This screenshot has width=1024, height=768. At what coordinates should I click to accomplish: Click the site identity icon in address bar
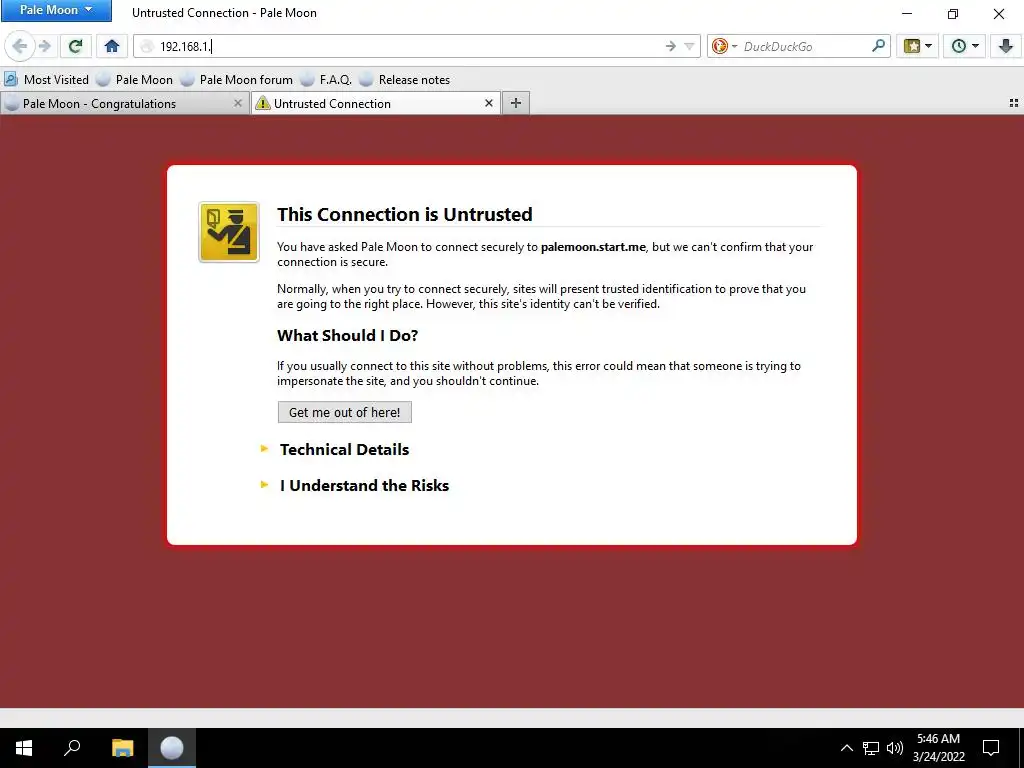[x=147, y=46]
